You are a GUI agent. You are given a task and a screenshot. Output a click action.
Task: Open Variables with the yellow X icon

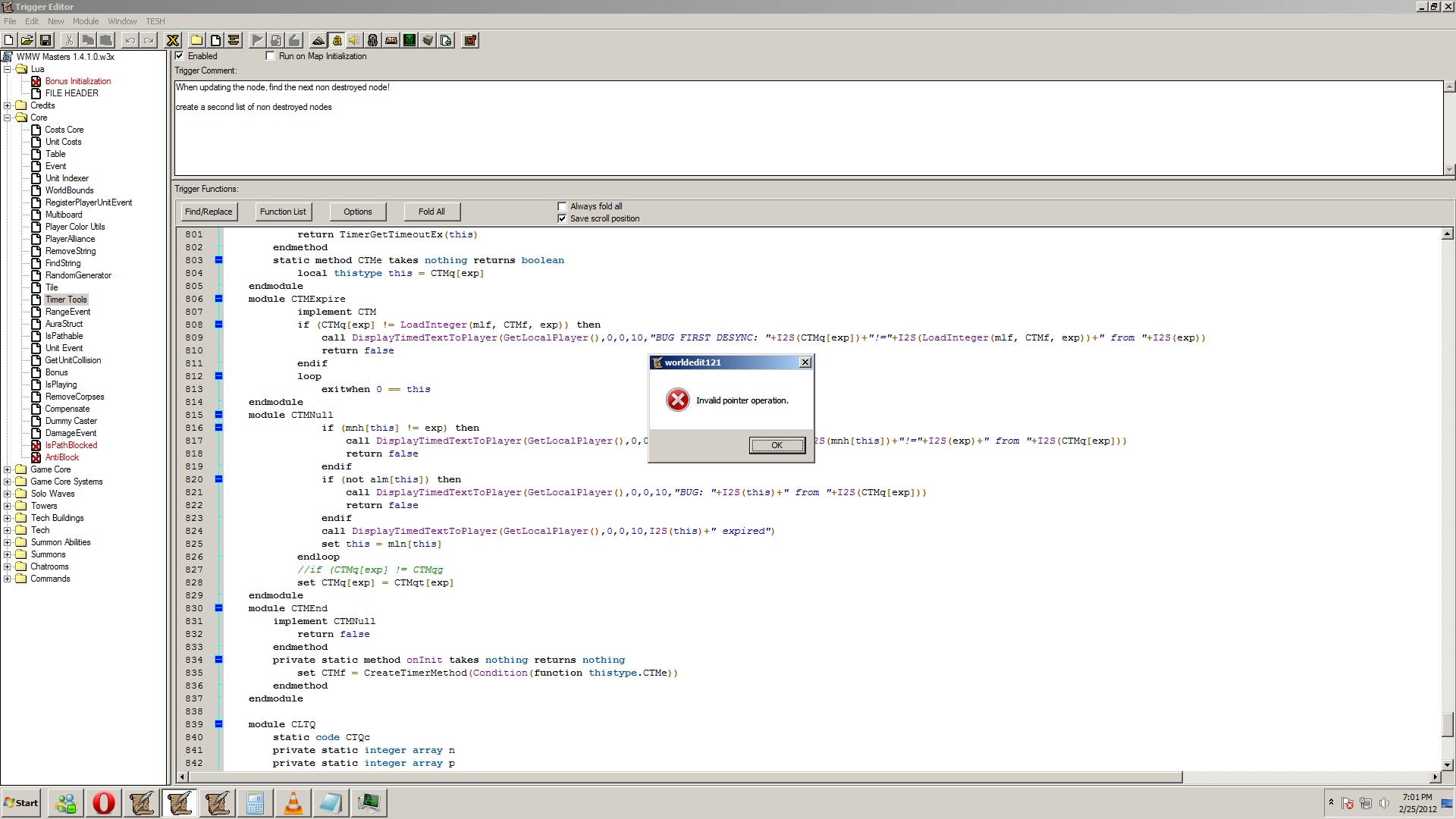(173, 40)
